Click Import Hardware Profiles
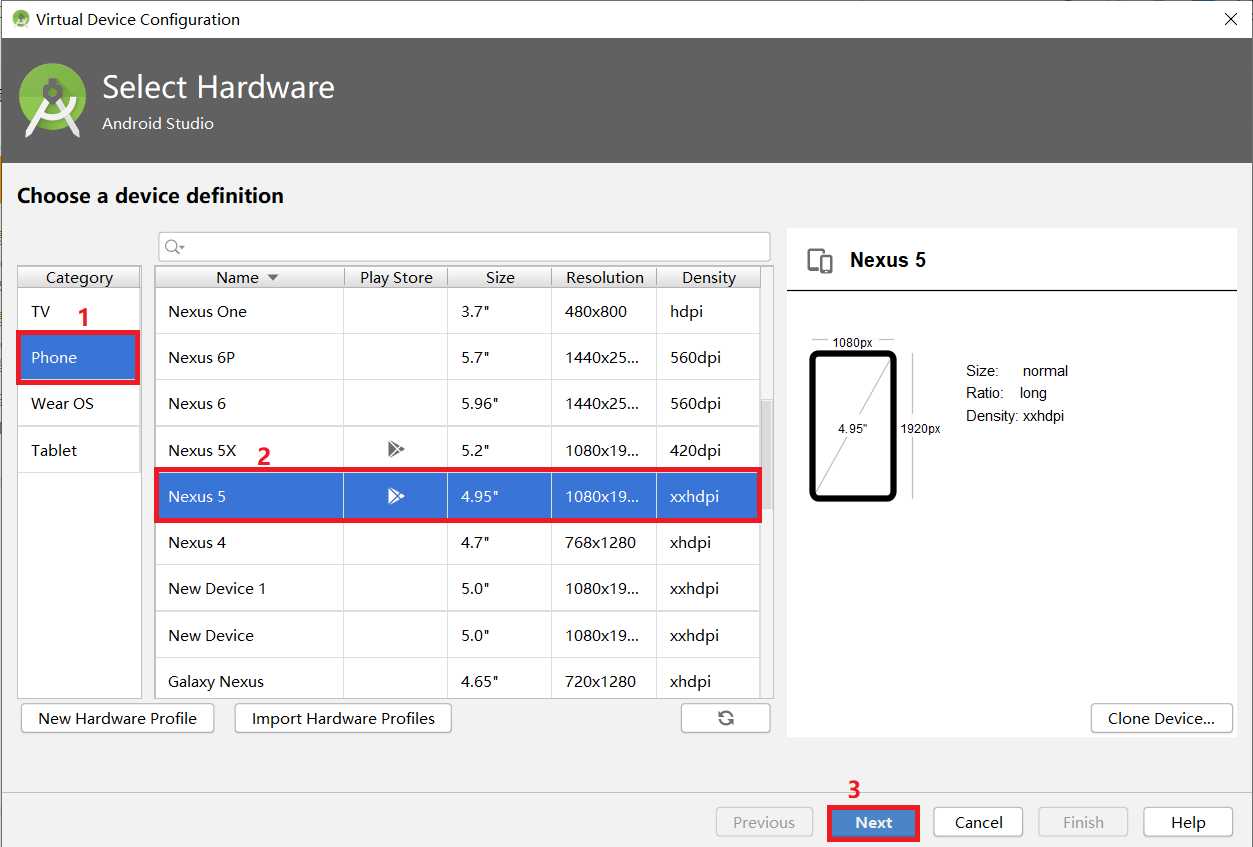 tap(343, 718)
